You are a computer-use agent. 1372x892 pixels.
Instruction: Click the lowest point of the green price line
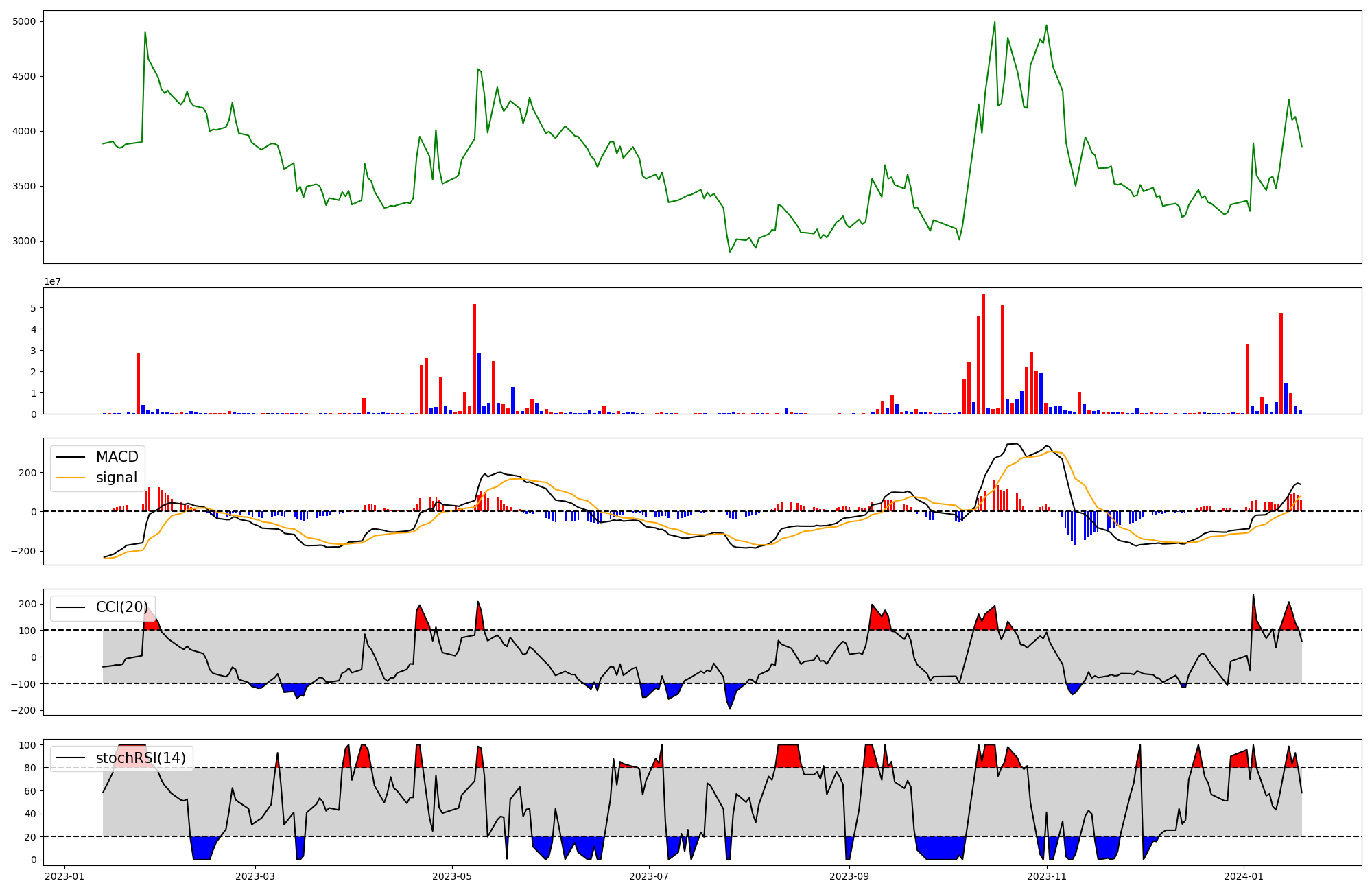pyautogui.click(x=730, y=251)
